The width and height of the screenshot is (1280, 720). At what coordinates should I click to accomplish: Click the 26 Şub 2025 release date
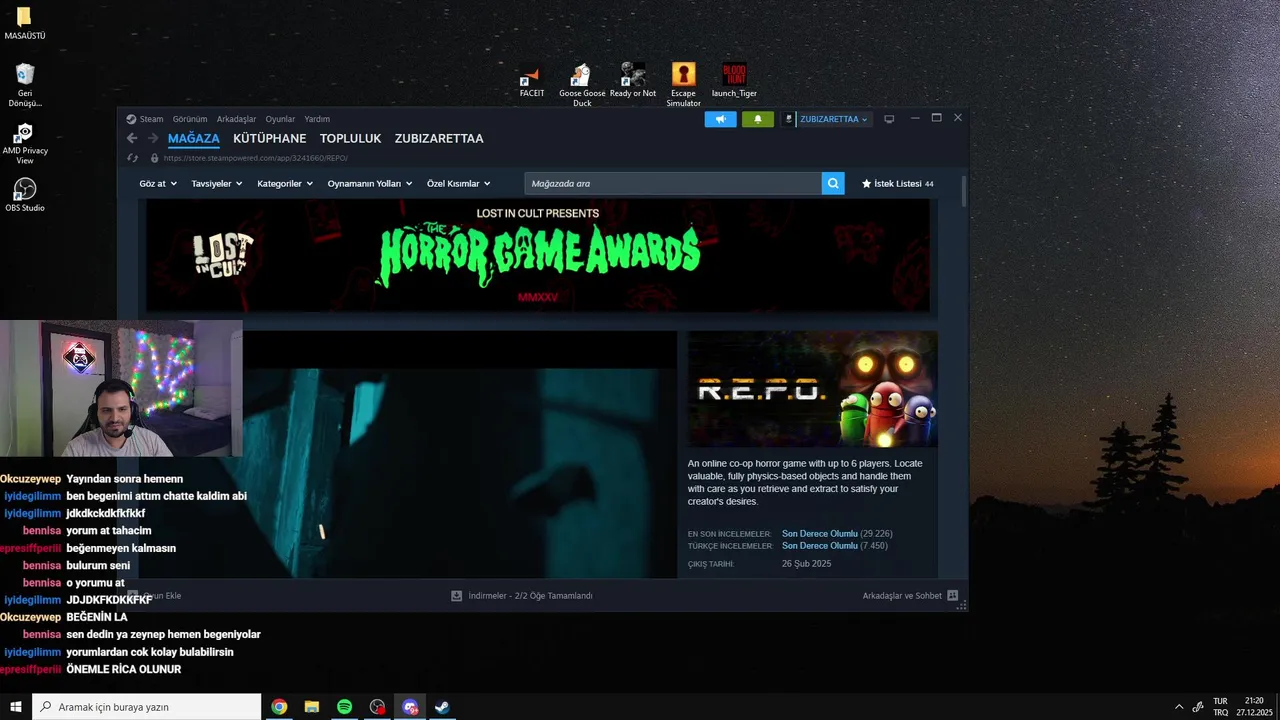(x=806, y=564)
